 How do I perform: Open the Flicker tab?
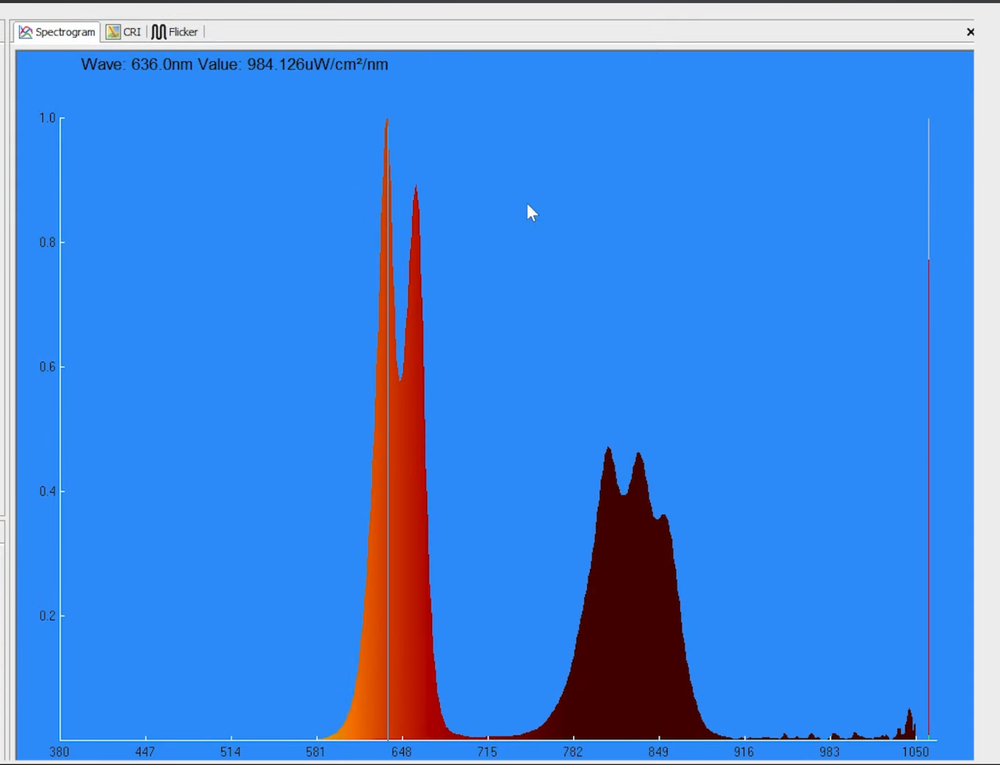pyautogui.click(x=183, y=32)
